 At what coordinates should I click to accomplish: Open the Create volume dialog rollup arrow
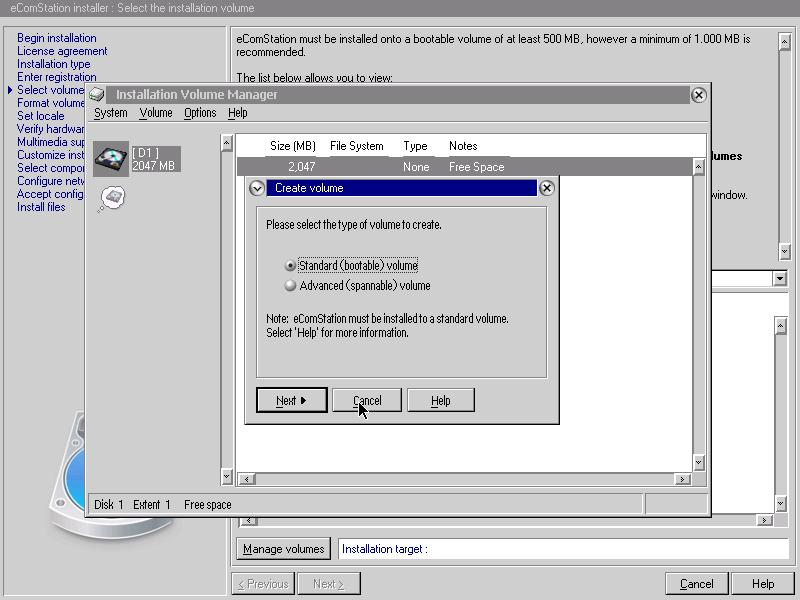pyautogui.click(x=257, y=188)
